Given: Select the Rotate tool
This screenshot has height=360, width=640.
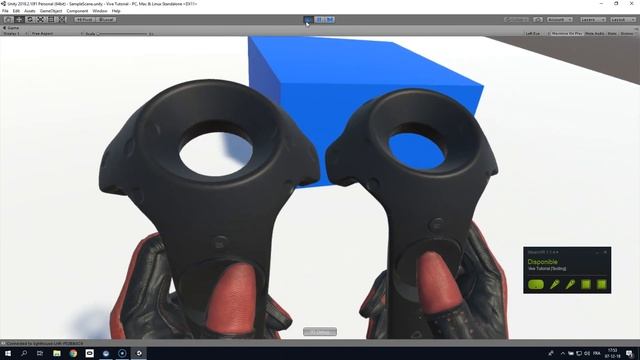Looking at the screenshot, I should pyautogui.click(x=29, y=20).
